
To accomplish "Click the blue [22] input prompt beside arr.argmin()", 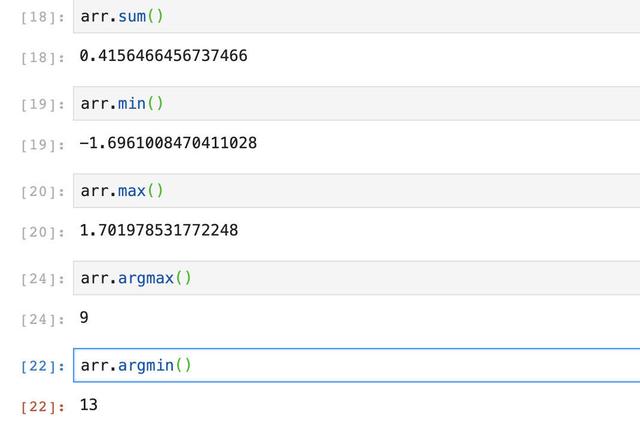I will point(42,366).
